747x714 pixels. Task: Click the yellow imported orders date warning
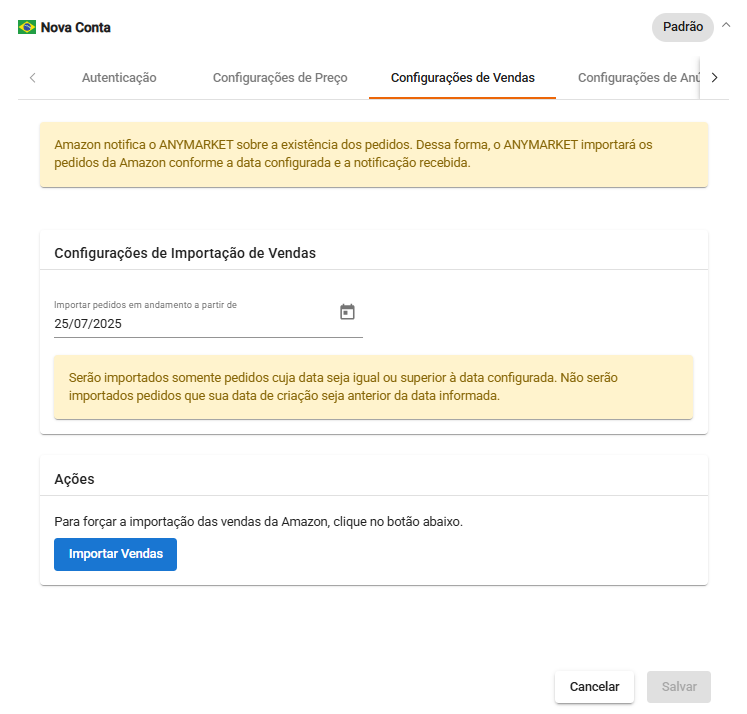pos(373,386)
